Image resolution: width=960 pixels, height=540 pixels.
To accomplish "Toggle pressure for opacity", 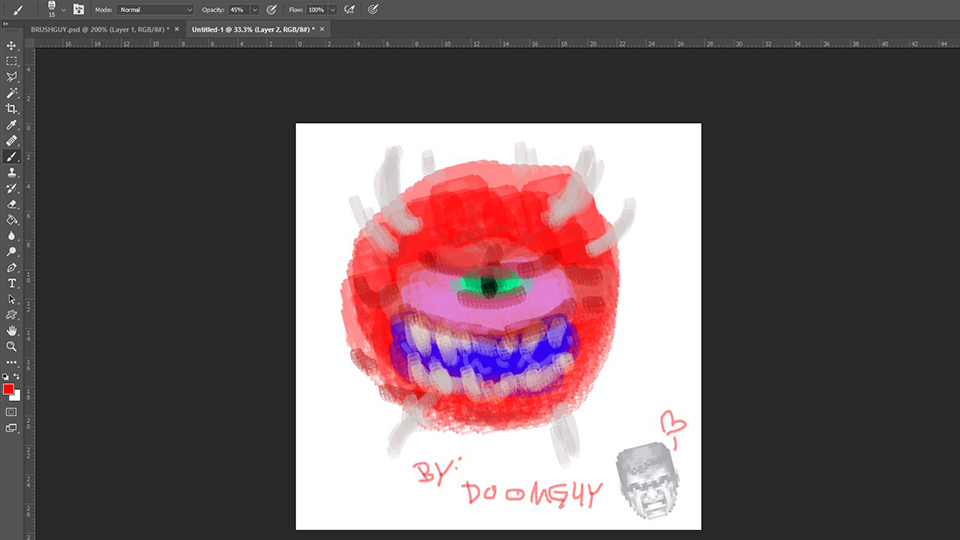I will (x=272, y=9).
